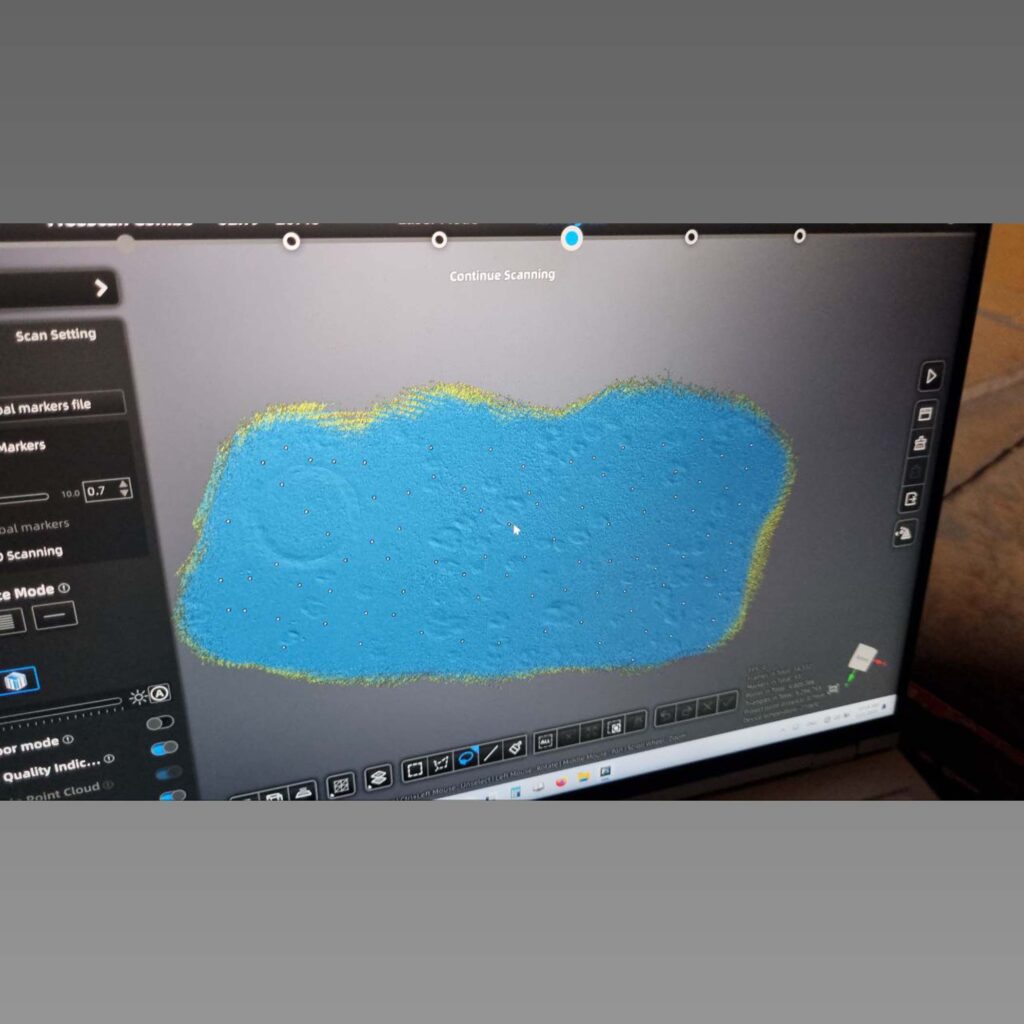Expand the panel with right chevron

tap(101, 288)
